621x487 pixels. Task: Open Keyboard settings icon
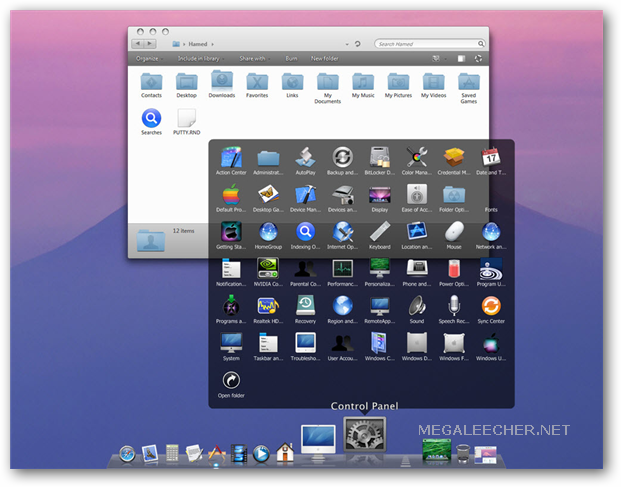pyautogui.click(x=379, y=232)
